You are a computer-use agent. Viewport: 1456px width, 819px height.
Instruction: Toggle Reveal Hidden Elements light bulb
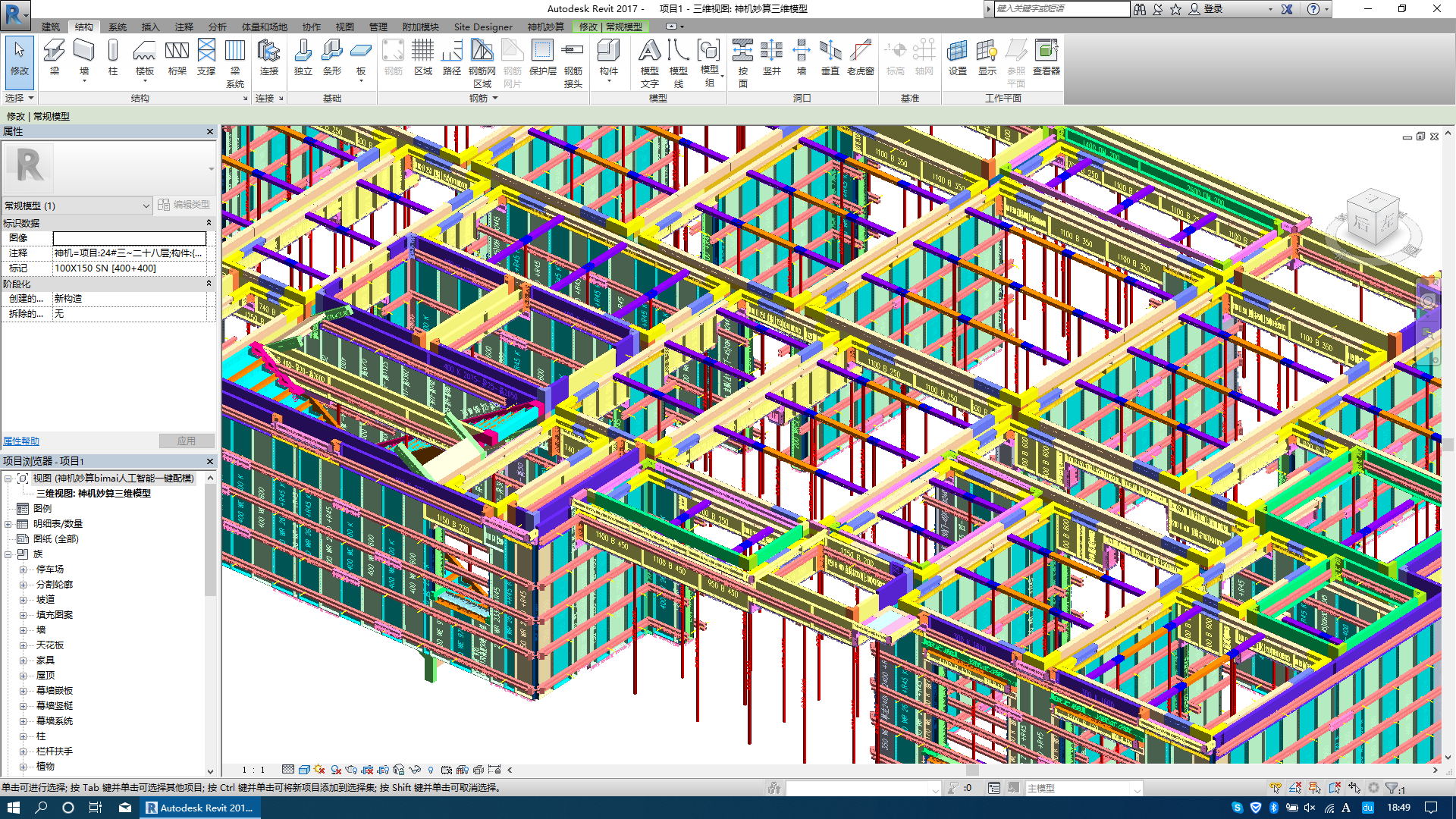tap(431, 770)
